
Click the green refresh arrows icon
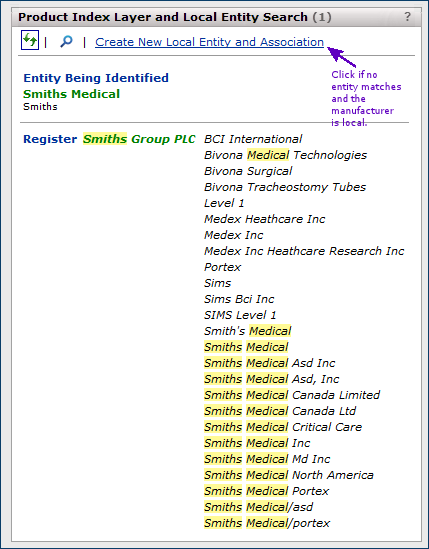[x=30, y=40]
